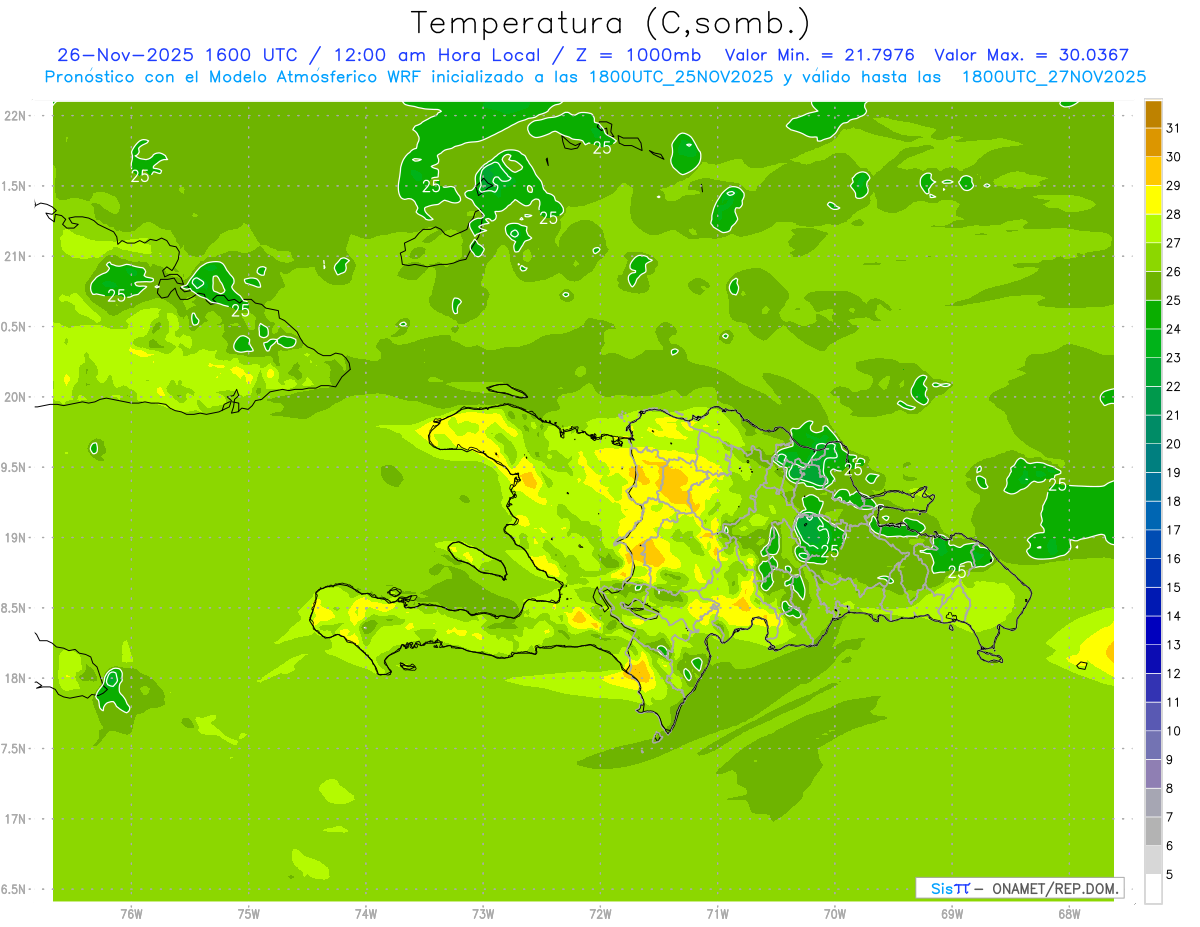Select the purple swatch between 8 and 9

1153,774
